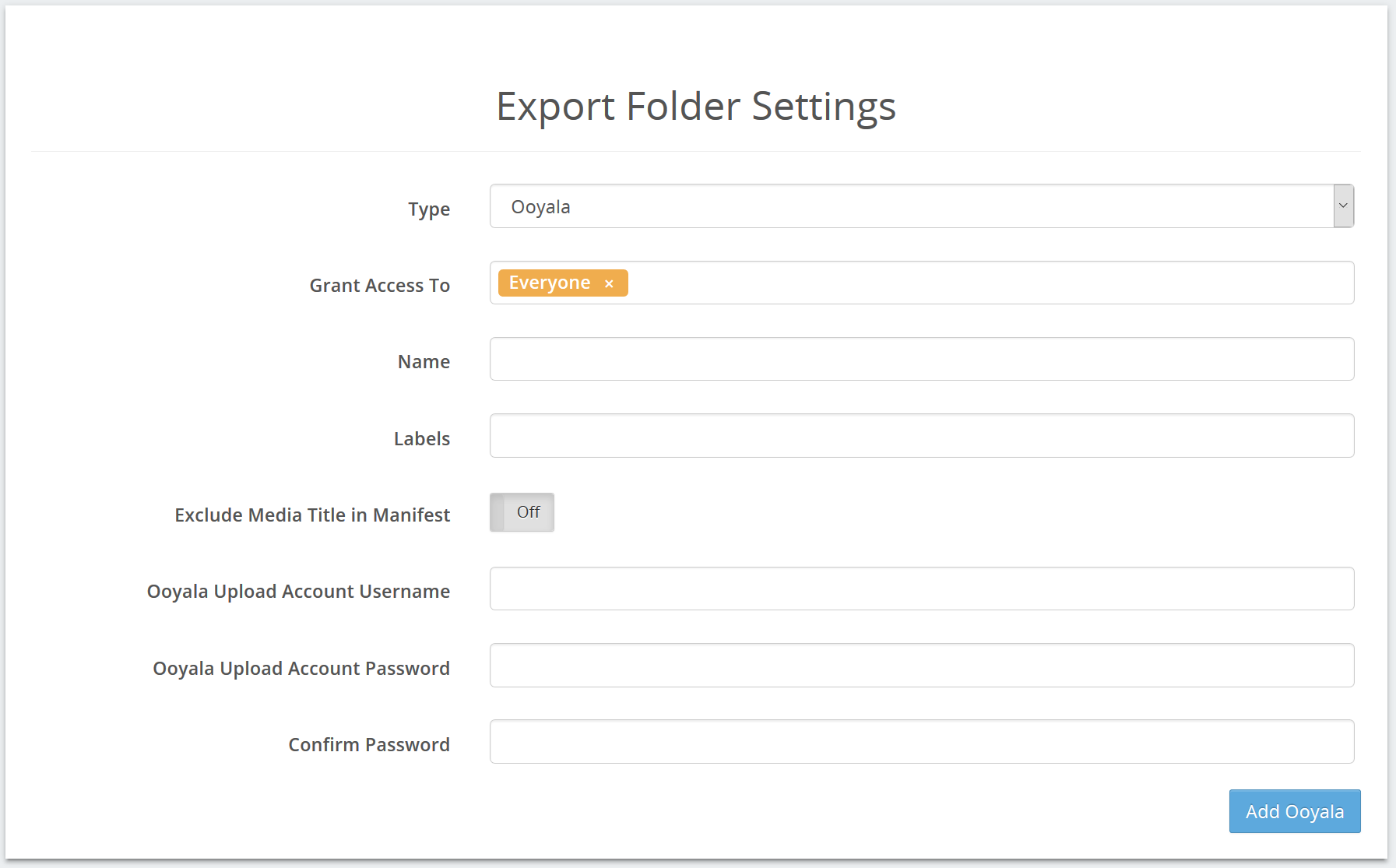The image size is (1396, 868).
Task: Click the Name field label
Action: pyautogui.click(x=424, y=362)
